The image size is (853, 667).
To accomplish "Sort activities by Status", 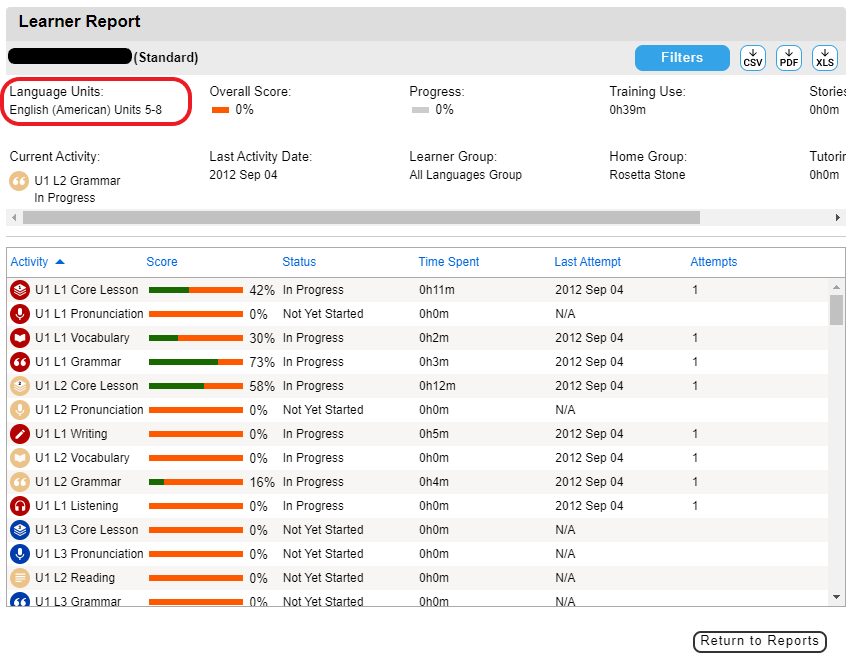I will tap(296, 261).
